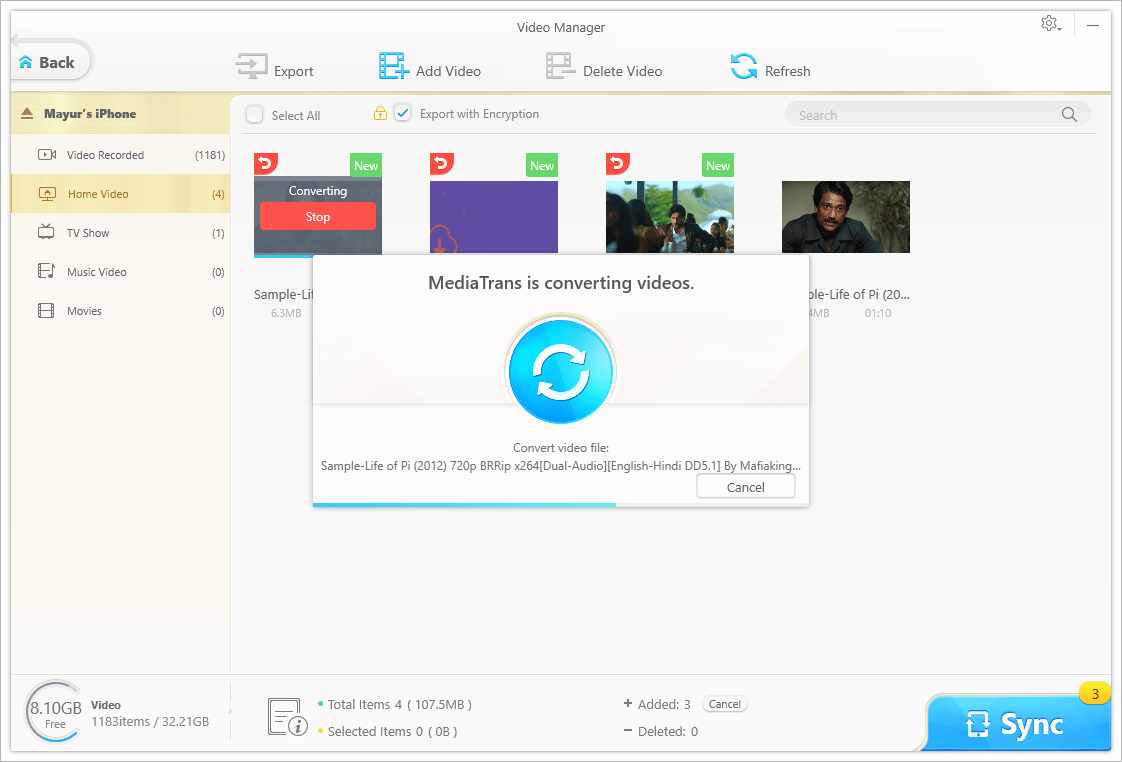The width and height of the screenshot is (1122, 762).
Task: Click the 6.3MB file size label
Action: click(x=286, y=313)
